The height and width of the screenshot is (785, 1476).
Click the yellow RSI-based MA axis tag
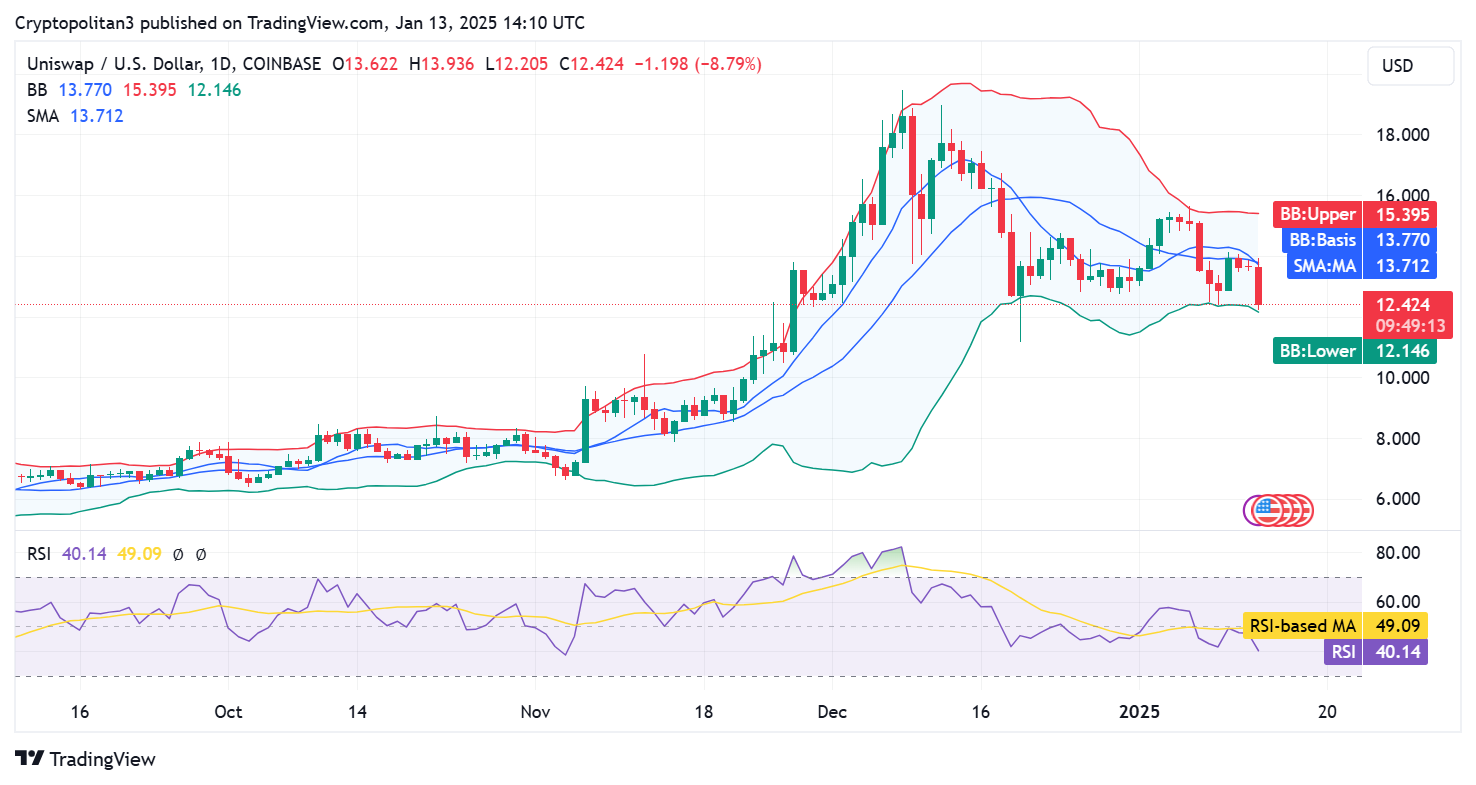(x=1335, y=626)
